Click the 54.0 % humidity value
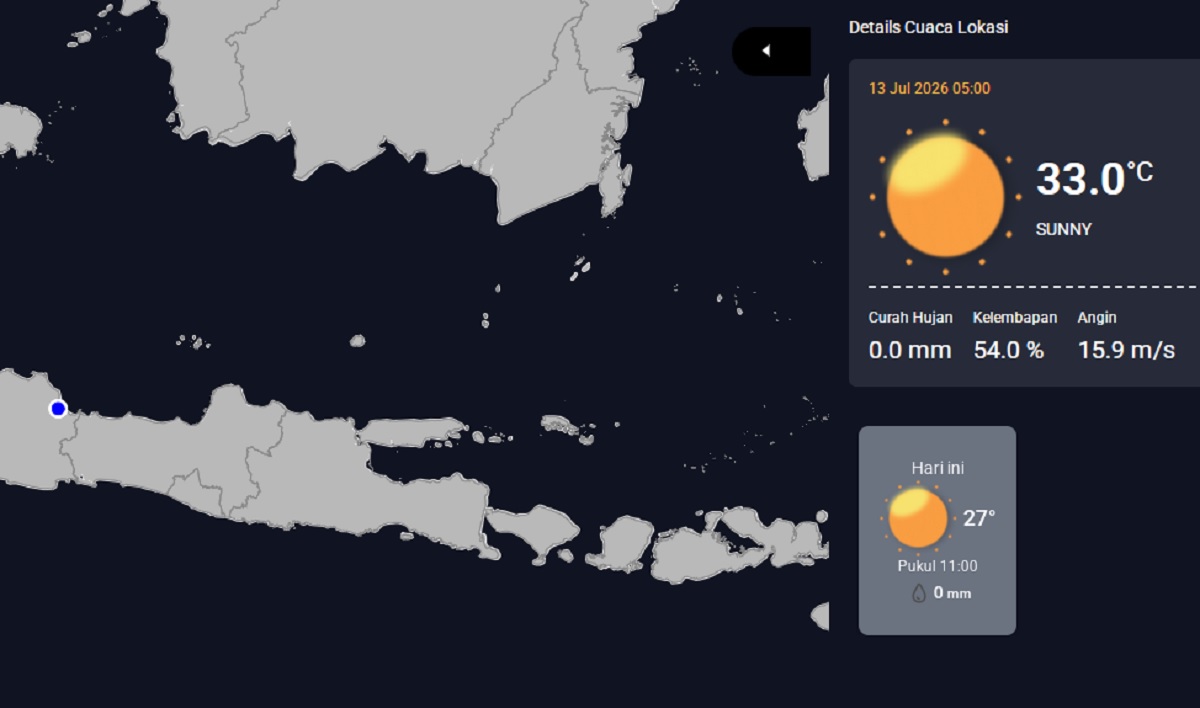The image size is (1200, 708). click(1009, 350)
